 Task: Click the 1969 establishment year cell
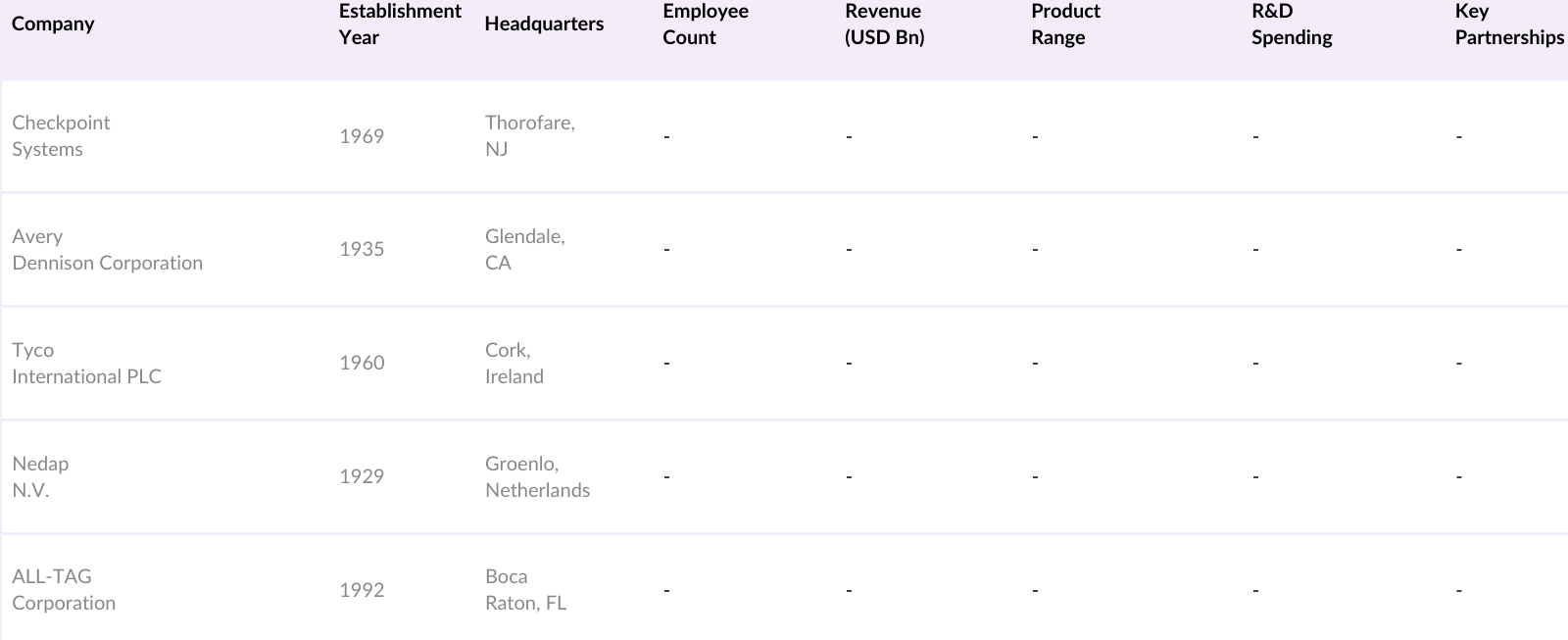pyautogui.click(x=362, y=136)
